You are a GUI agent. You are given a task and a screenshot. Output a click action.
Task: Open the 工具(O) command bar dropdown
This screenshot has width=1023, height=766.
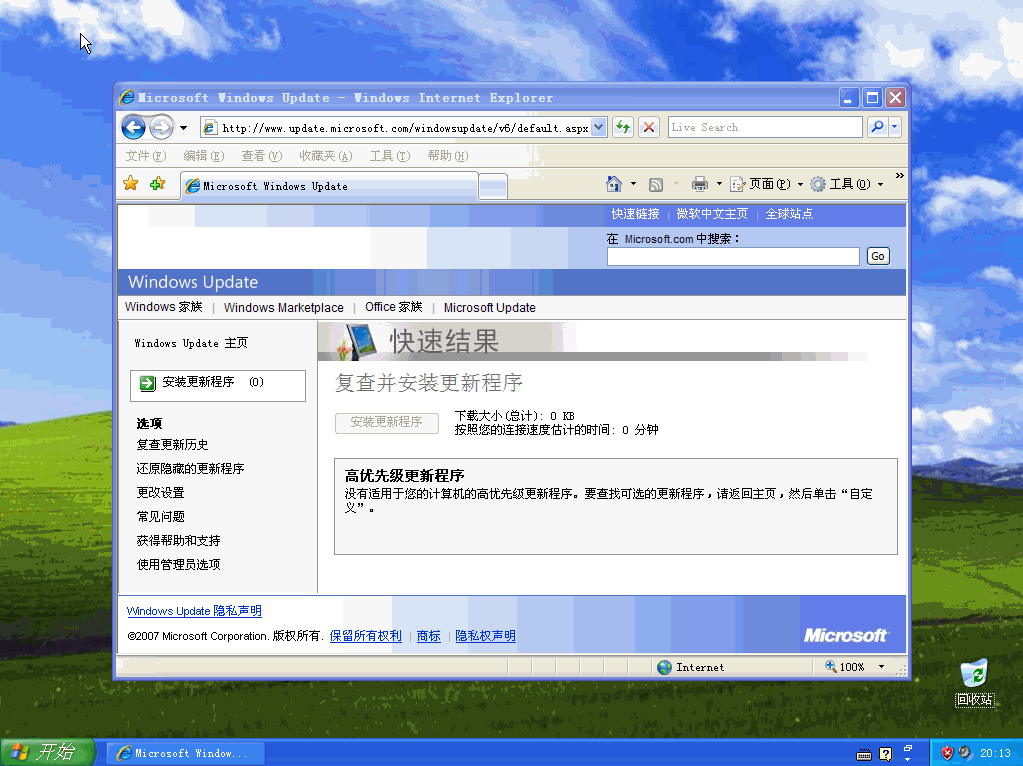847,184
